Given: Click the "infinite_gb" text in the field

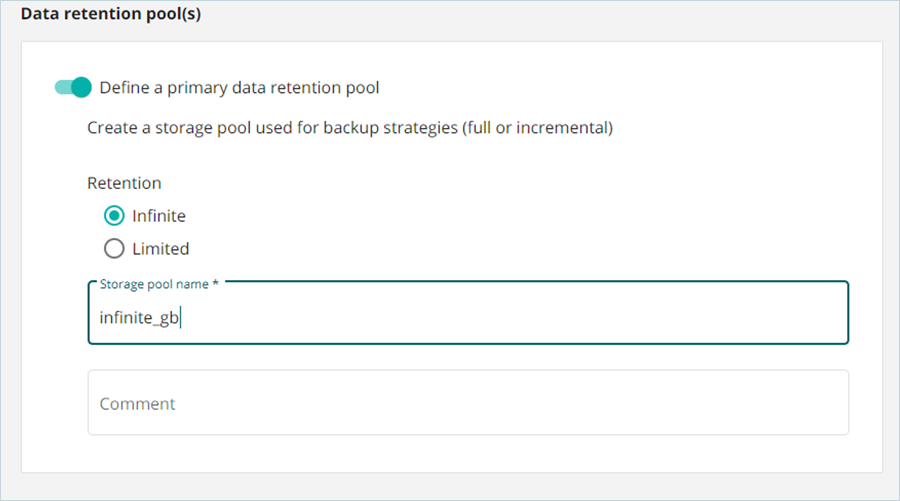Looking at the screenshot, I should pos(139,318).
